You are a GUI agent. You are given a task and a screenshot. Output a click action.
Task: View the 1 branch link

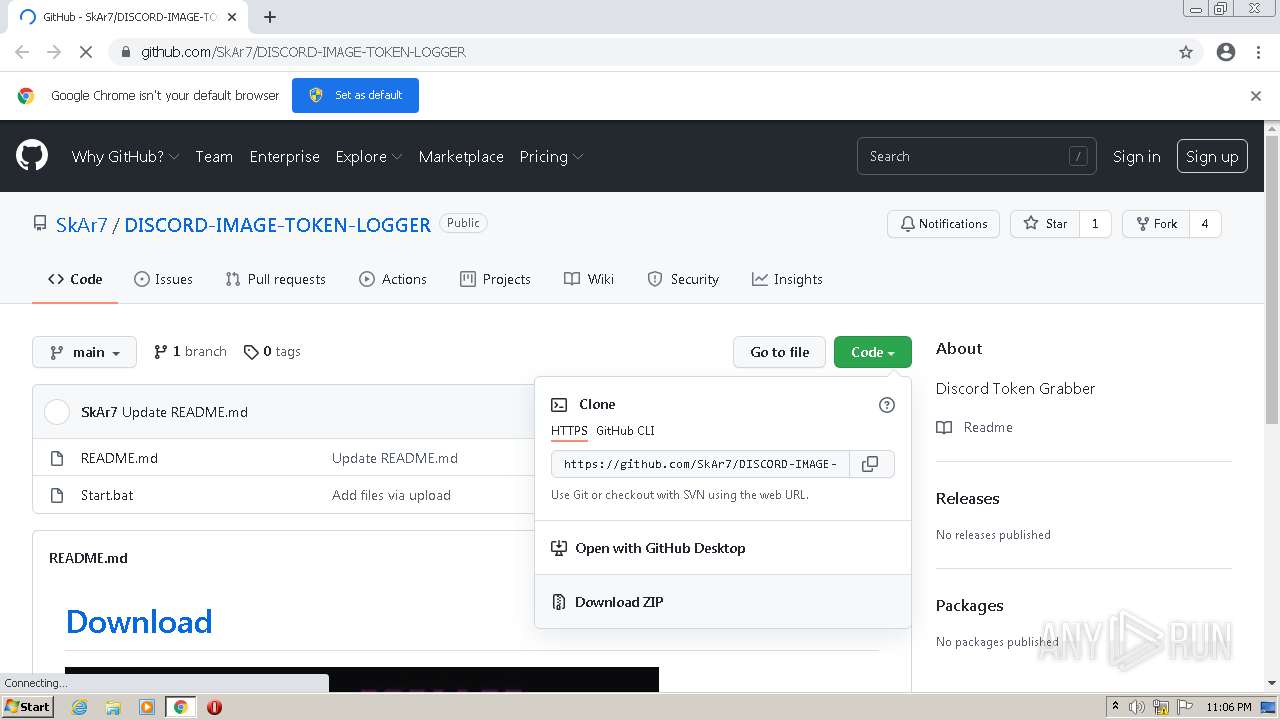tap(190, 352)
